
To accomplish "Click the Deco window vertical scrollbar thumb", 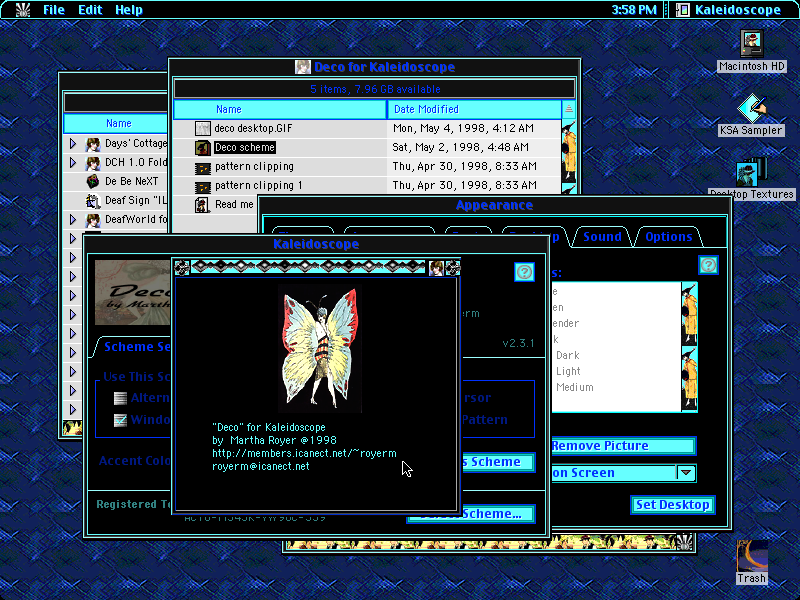I will (x=568, y=151).
